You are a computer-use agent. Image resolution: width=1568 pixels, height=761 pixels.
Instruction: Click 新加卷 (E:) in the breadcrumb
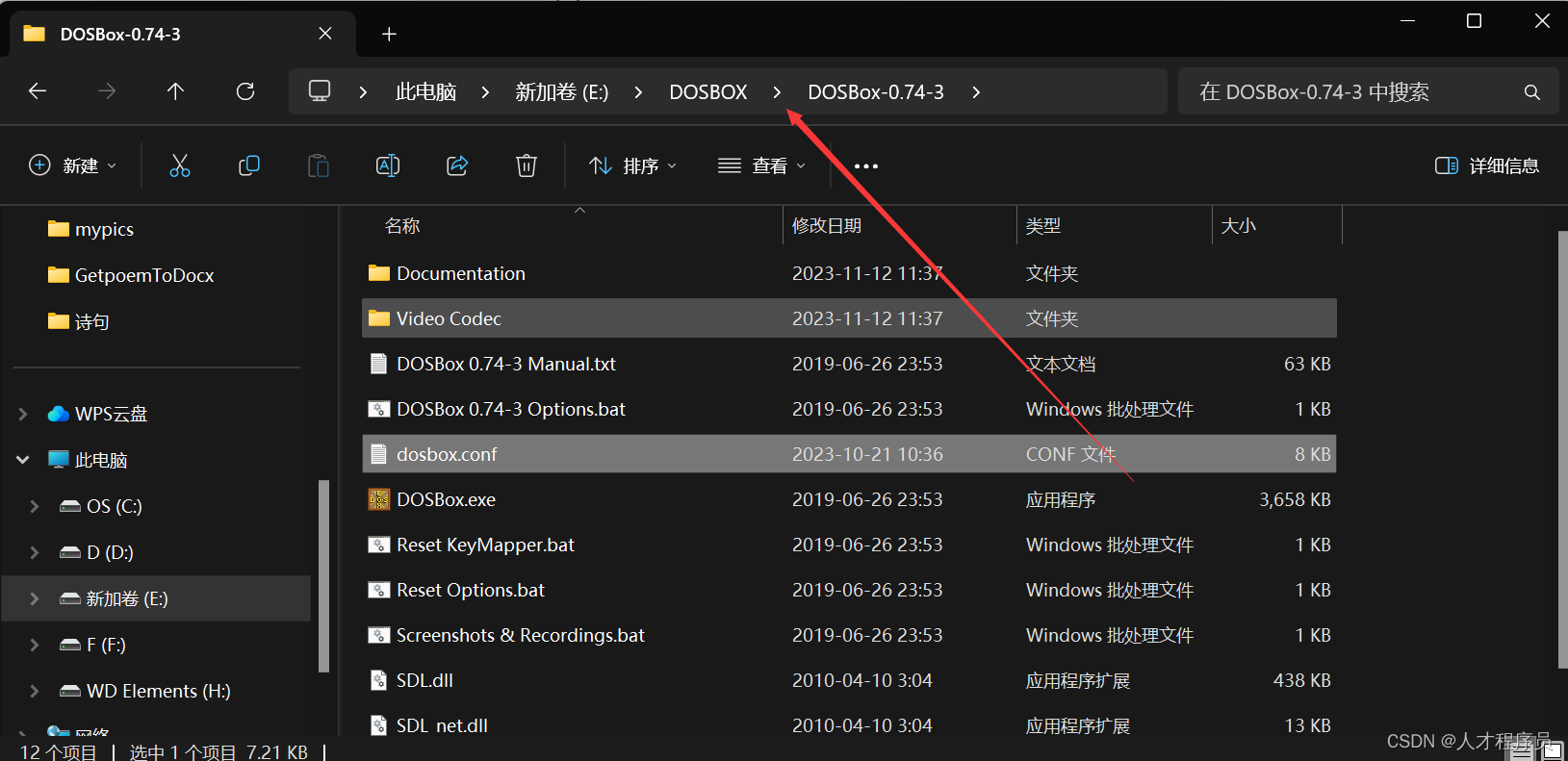562,92
